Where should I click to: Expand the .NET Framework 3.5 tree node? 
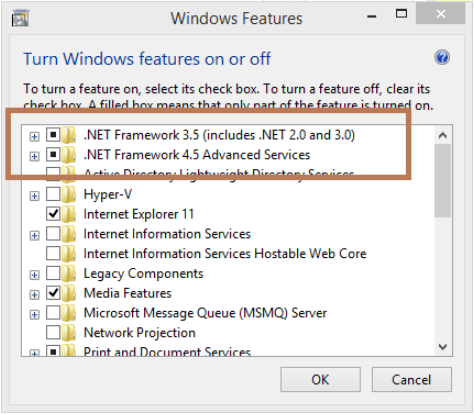click(34, 136)
